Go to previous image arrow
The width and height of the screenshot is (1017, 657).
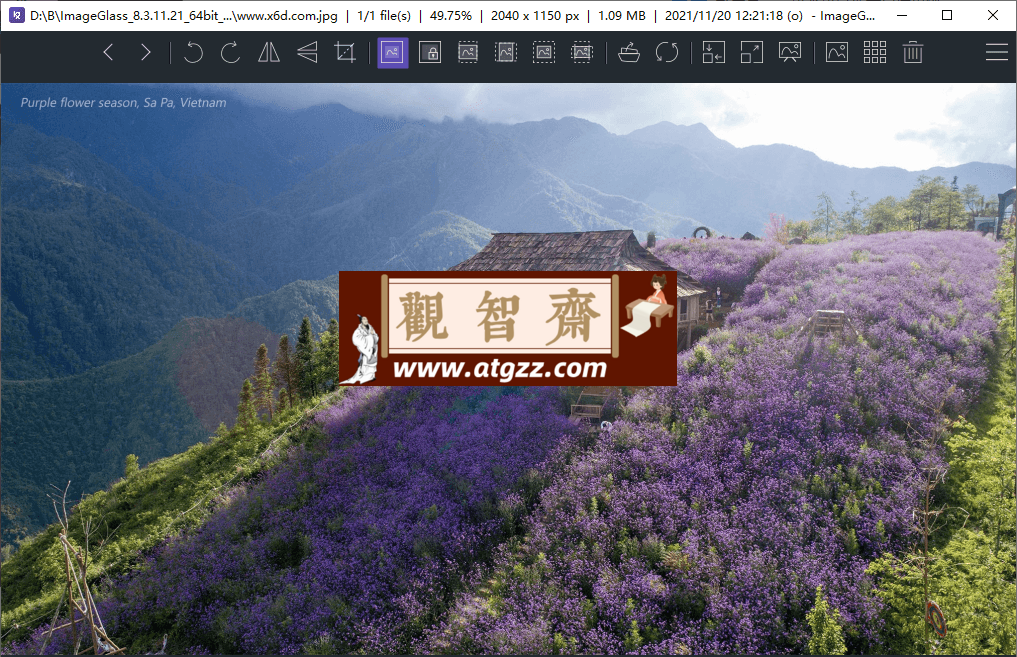pyautogui.click(x=108, y=53)
